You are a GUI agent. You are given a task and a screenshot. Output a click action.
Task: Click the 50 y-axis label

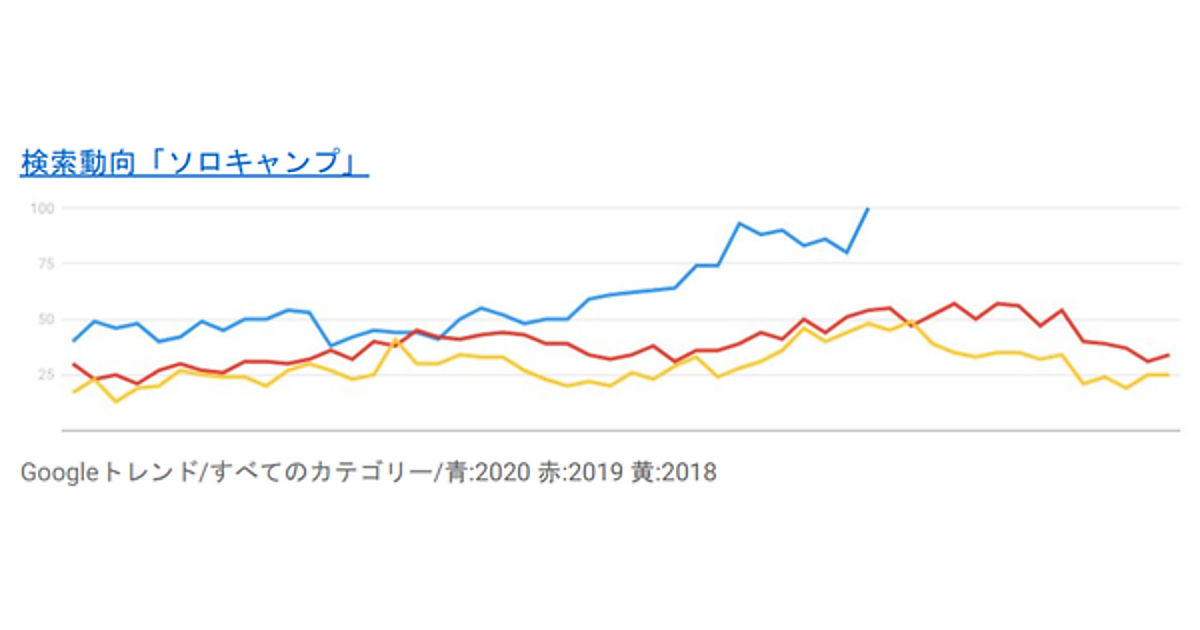(x=45, y=319)
